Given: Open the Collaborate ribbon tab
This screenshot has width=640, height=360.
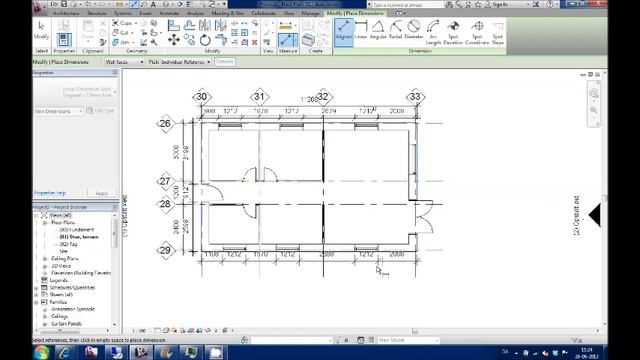Looking at the screenshot, I should pos(263,13).
